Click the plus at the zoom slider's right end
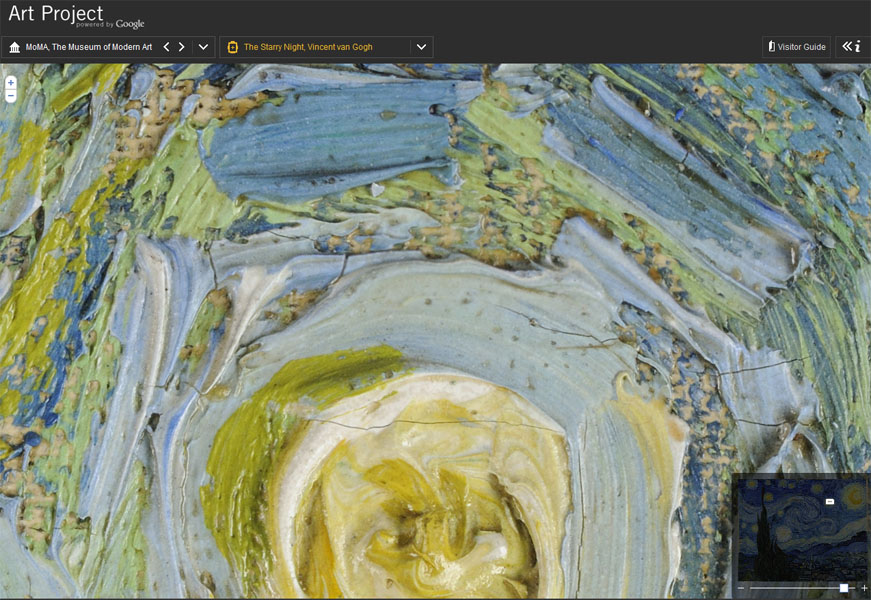This screenshot has width=871, height=600. (864, 588)
